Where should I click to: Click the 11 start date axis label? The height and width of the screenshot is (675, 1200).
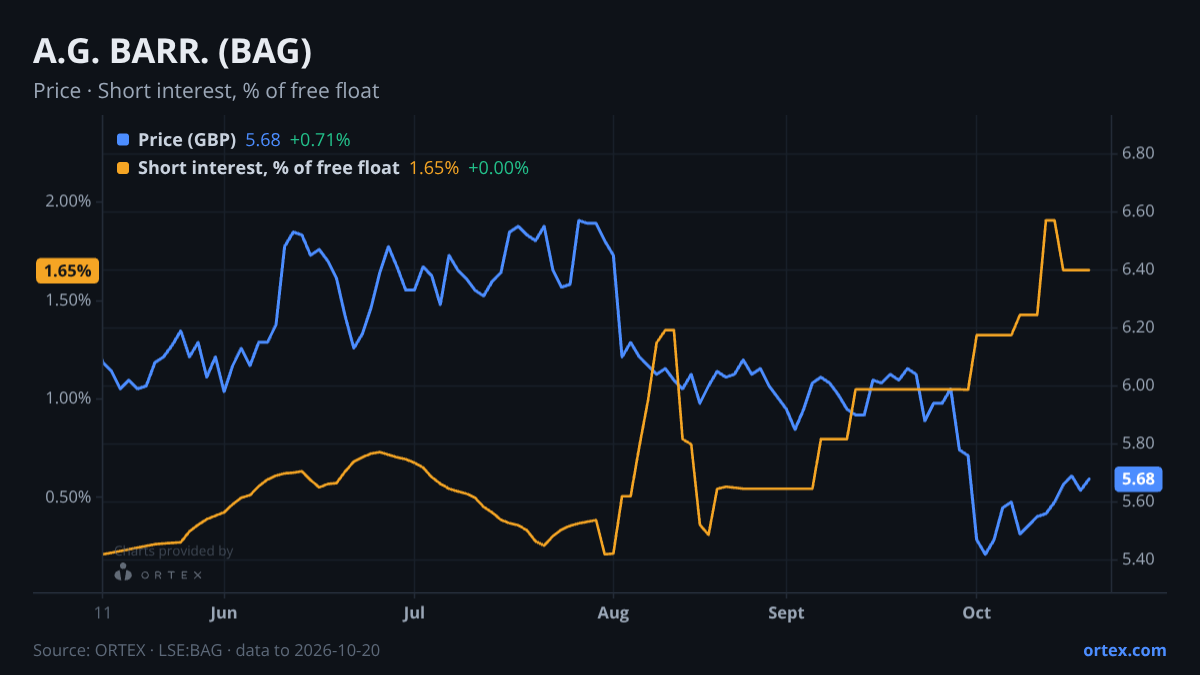pyautogui.click(x=102, y=613)
